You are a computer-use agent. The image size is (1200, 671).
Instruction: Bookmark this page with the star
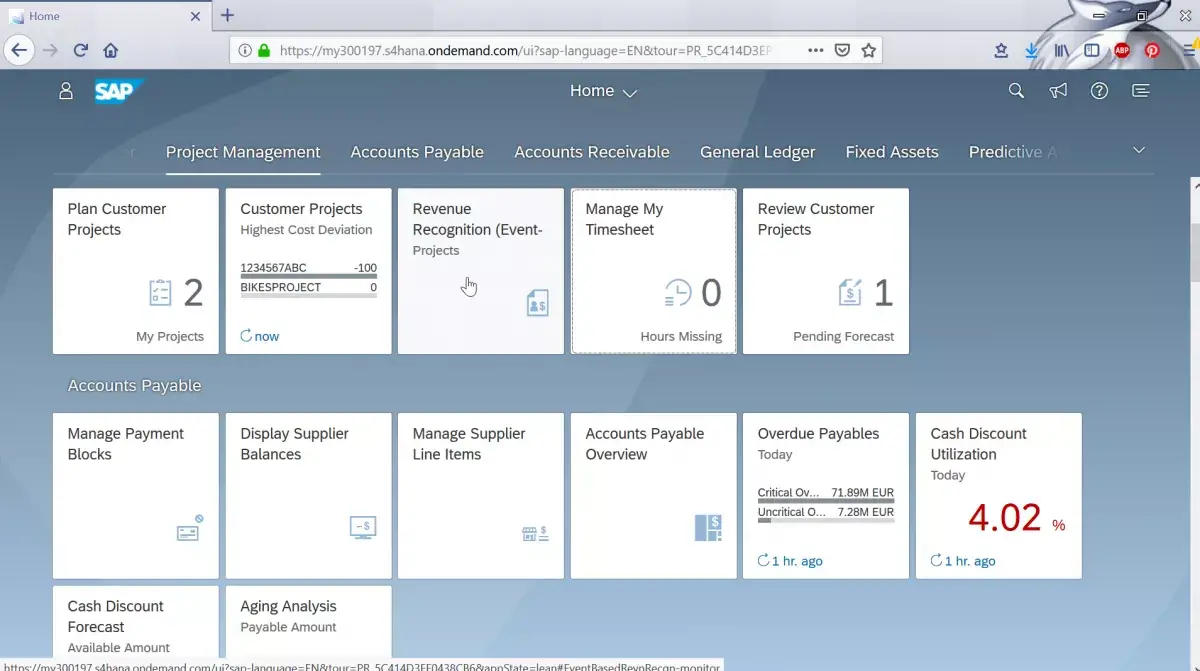pyautogui.click(x=869, y=50)
